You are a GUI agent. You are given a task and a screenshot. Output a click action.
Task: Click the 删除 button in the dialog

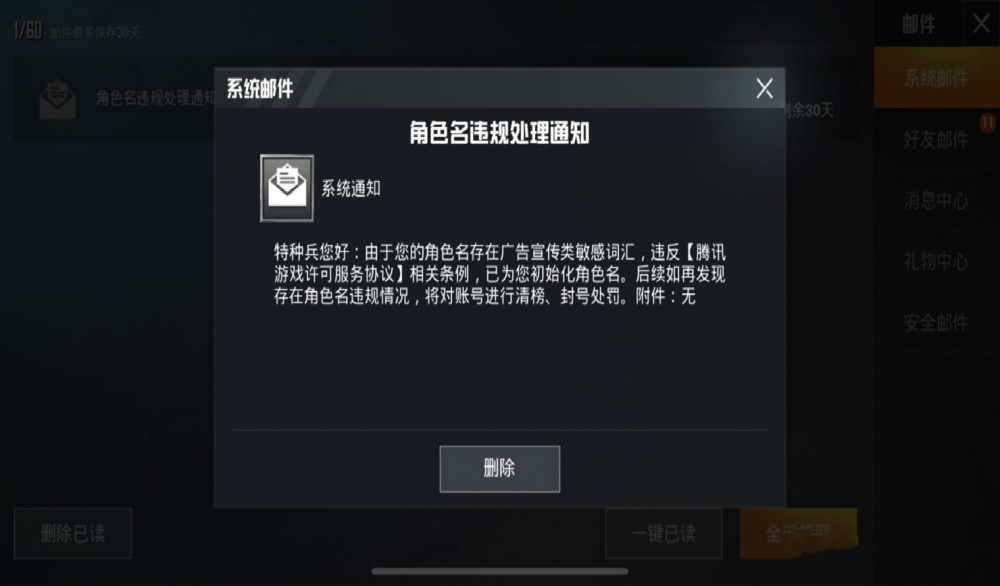click(499, 469)
